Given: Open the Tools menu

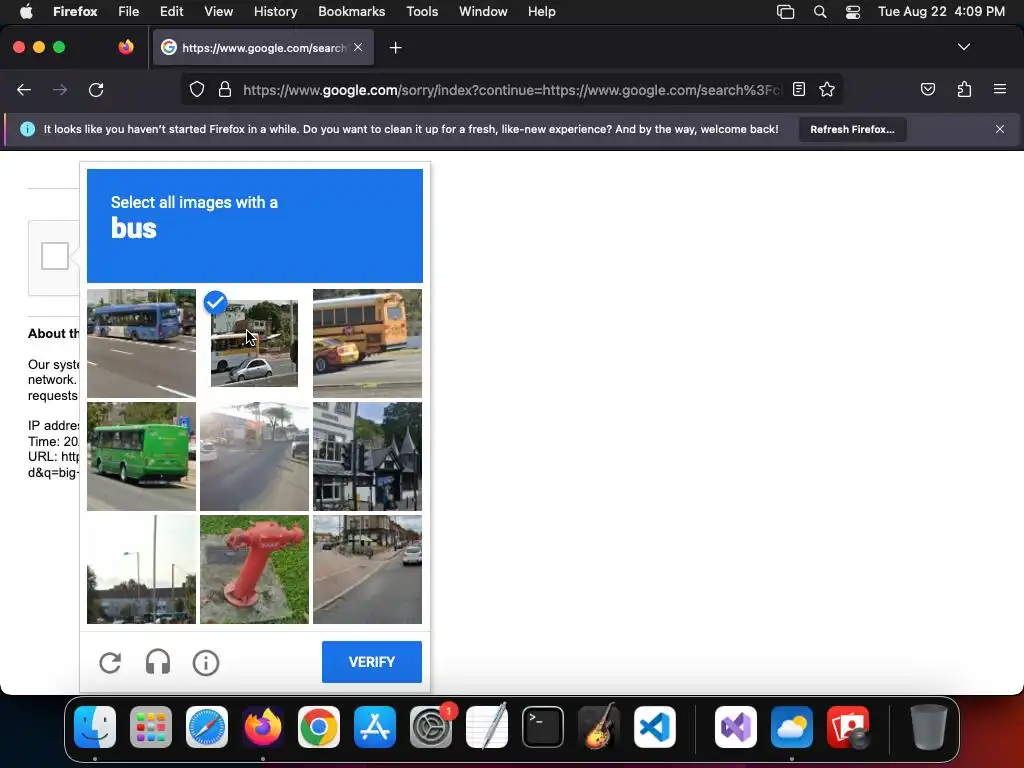Looking at the screenshot, I should [422, 12].
